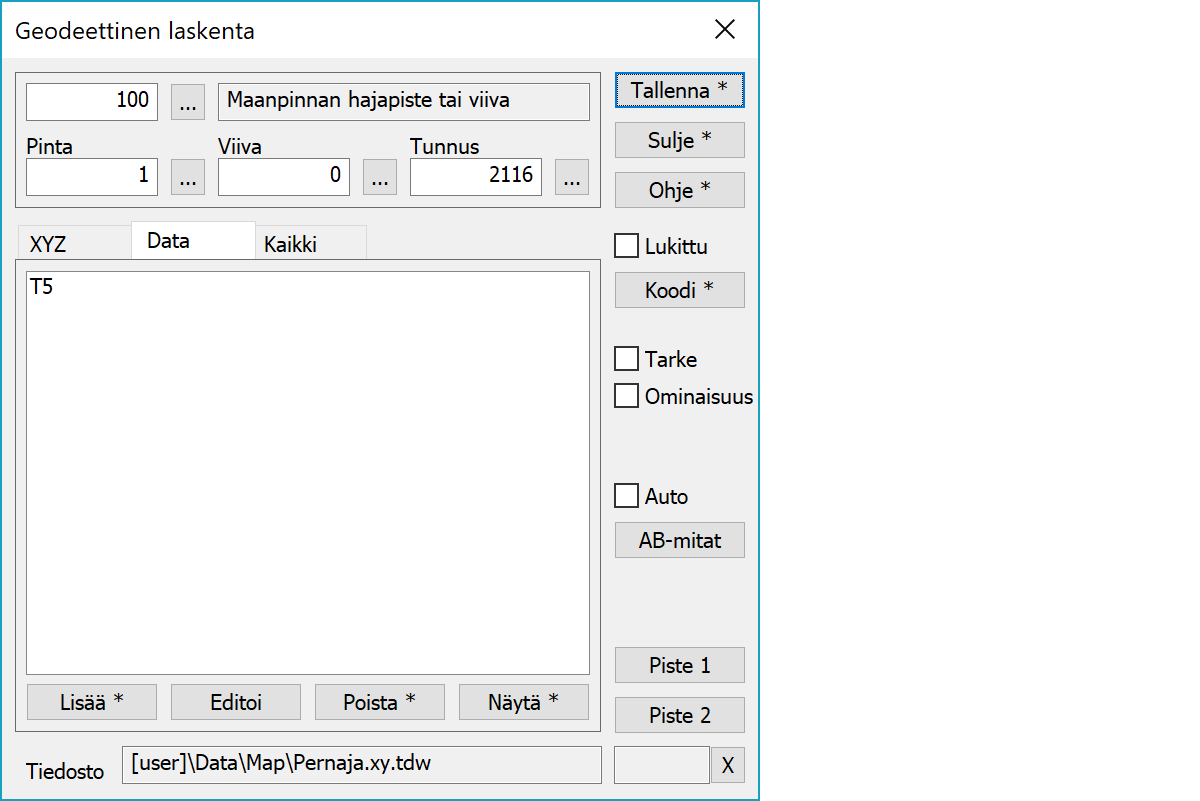This screenshot has height=801, width=1200.
Task: Toggle the Tarke checkbox
Action: click(627, 359)
